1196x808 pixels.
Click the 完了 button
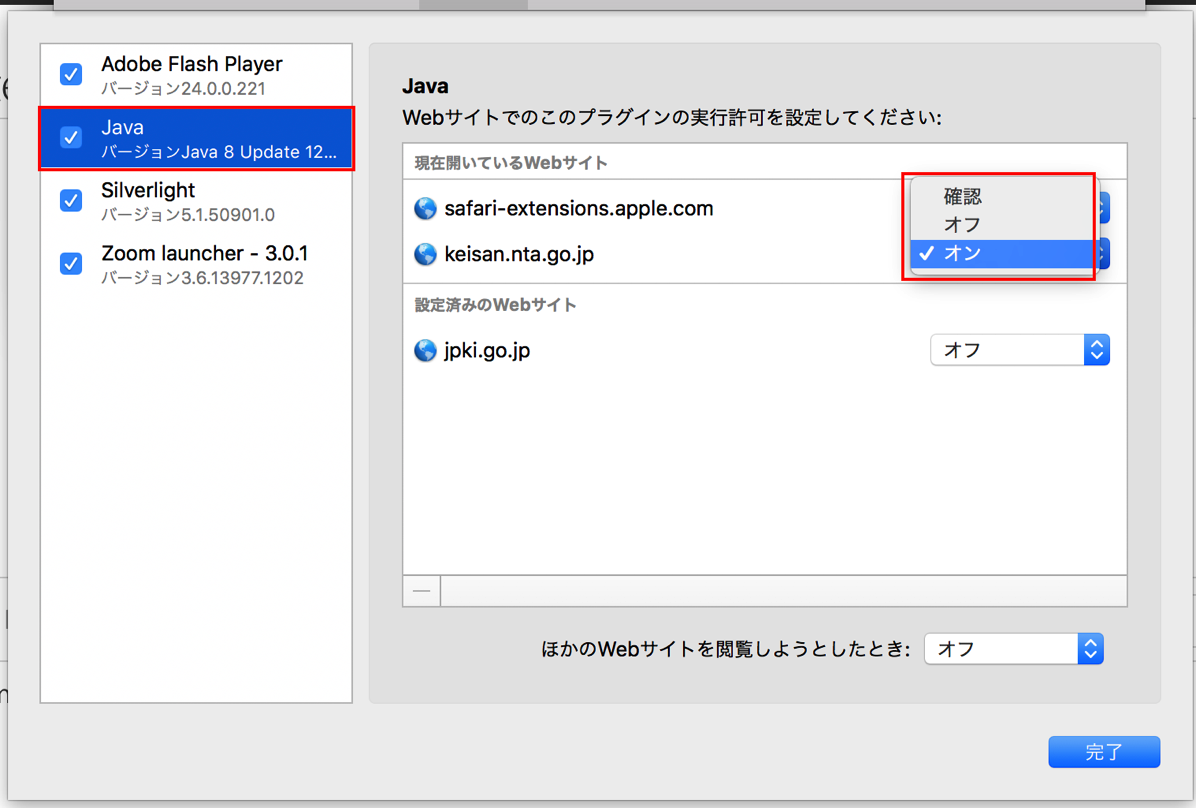pyautogui.click(x=1104, y=752)
